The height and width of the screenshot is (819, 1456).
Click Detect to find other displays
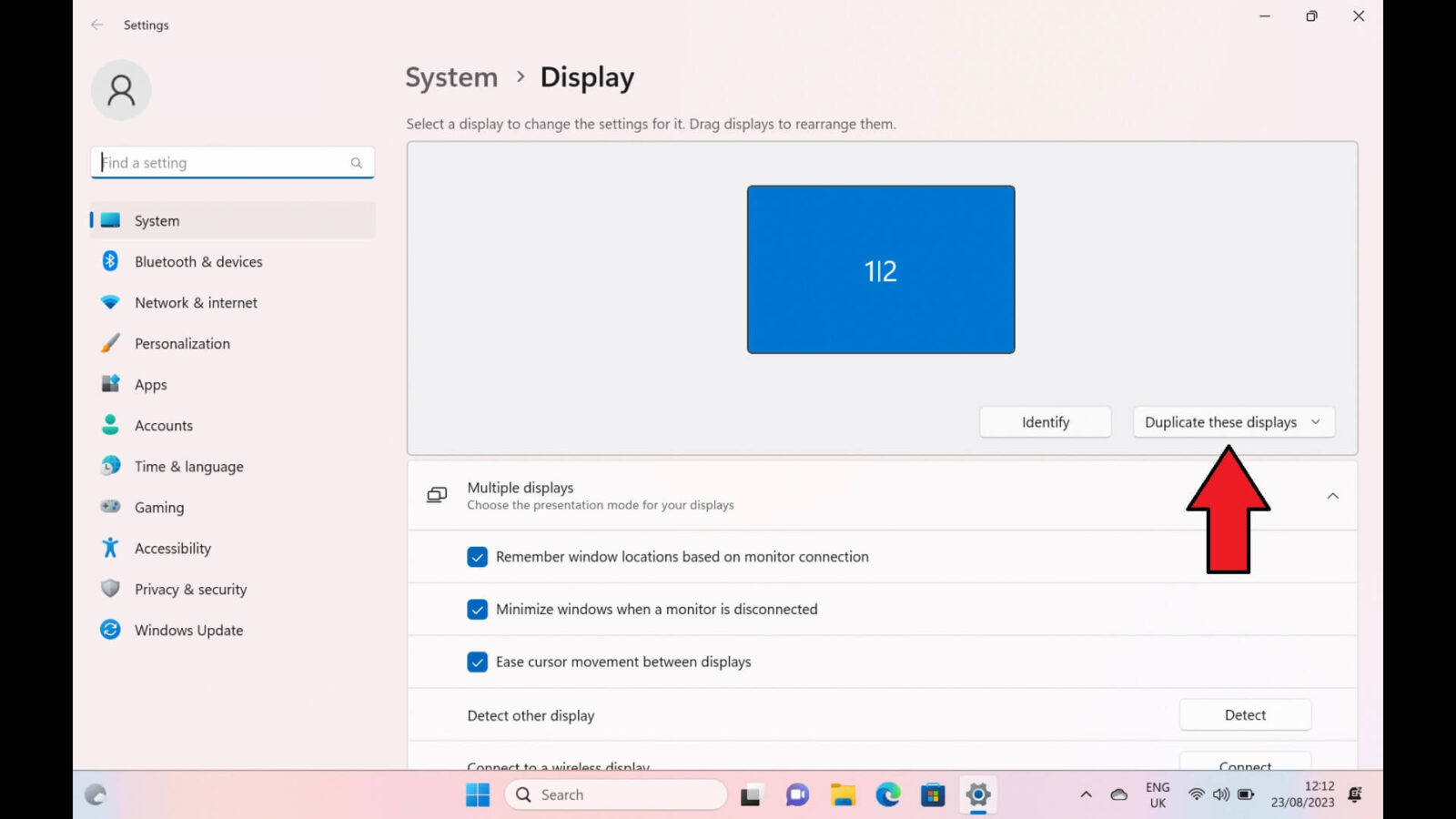point(1245,714)
